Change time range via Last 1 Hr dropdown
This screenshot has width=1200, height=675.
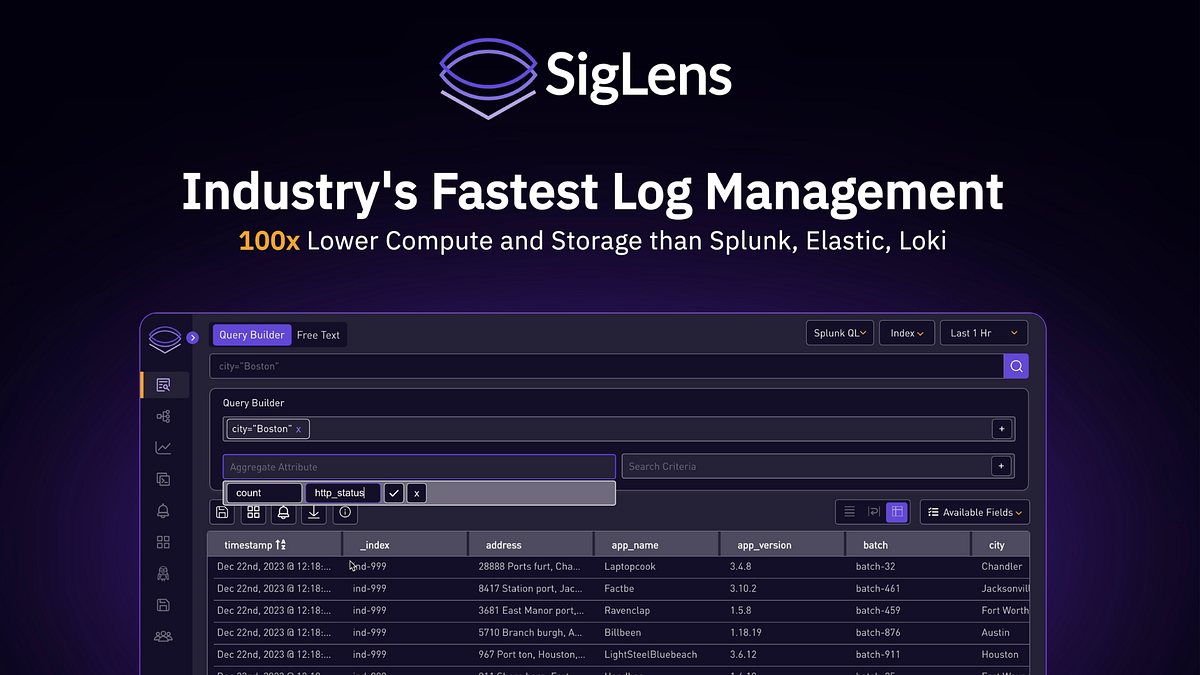[x=982, y=332]
